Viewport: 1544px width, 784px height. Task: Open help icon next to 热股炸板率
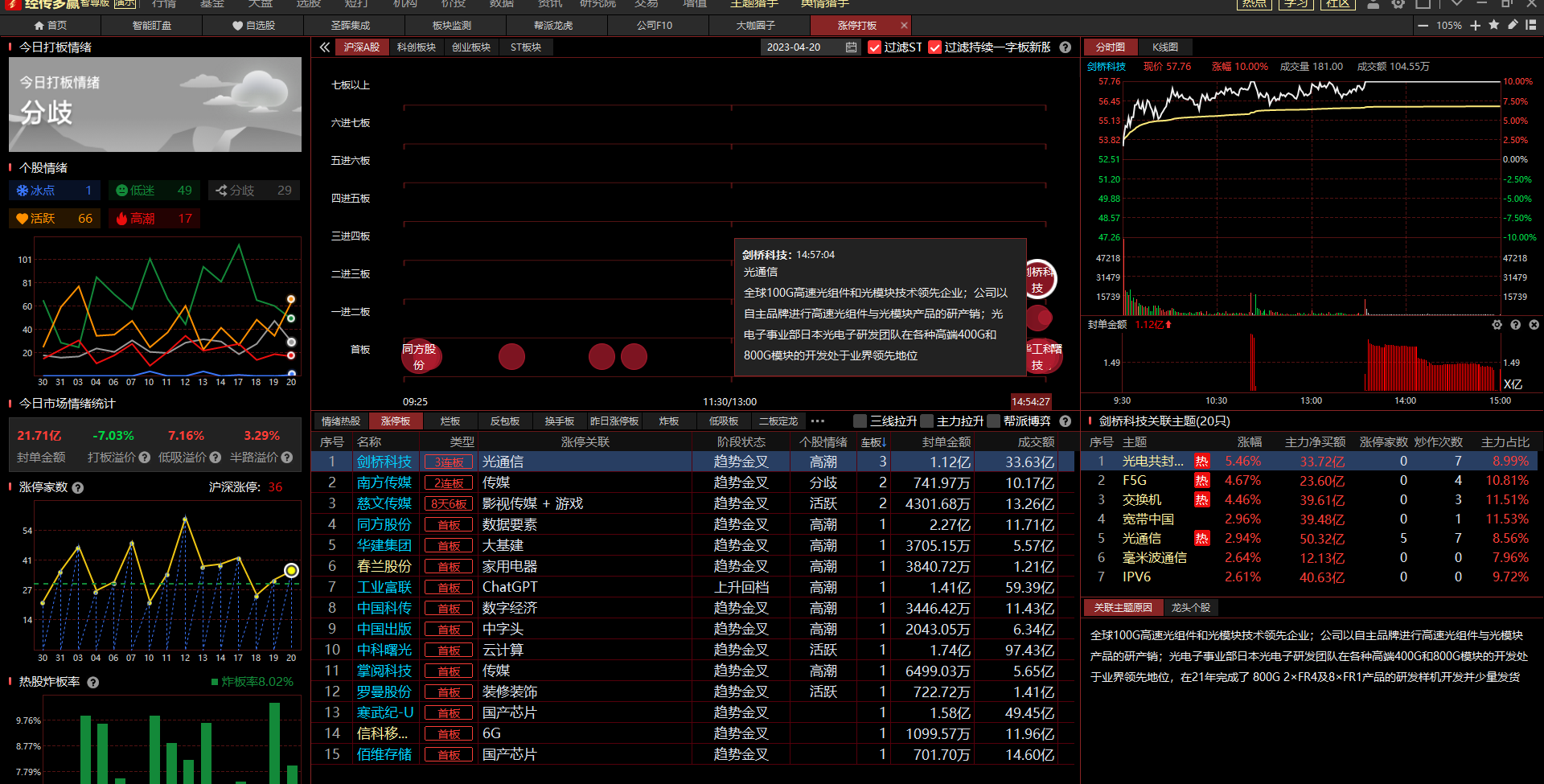[93, 683]
